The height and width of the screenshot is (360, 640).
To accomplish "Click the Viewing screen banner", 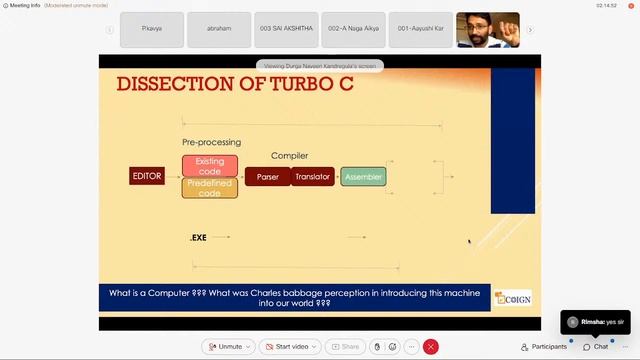I will pos(320,66).
